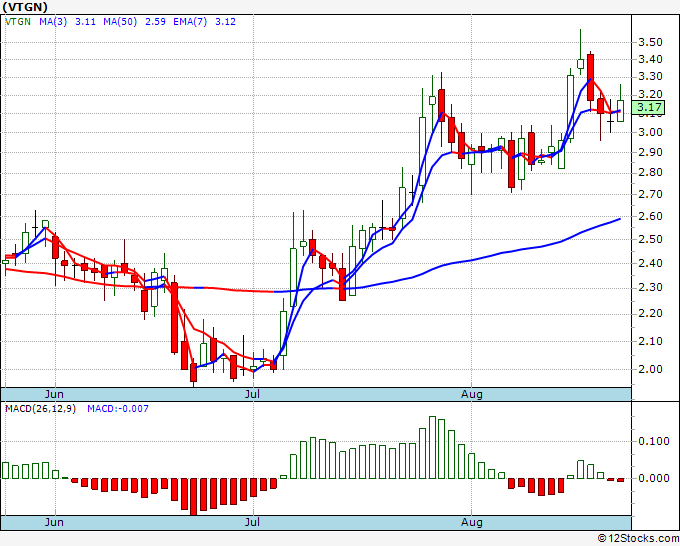Click the MACD:-0.007 value label
Viewport: 680px width, 546px height.
click(x=118, y=409)
